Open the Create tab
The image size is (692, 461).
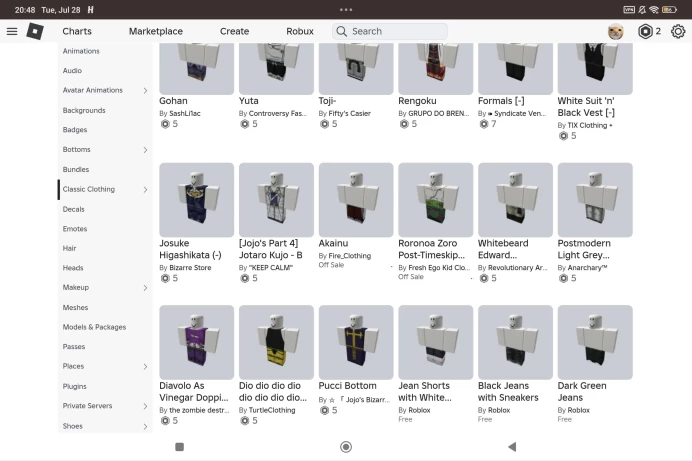pos(234,31)
